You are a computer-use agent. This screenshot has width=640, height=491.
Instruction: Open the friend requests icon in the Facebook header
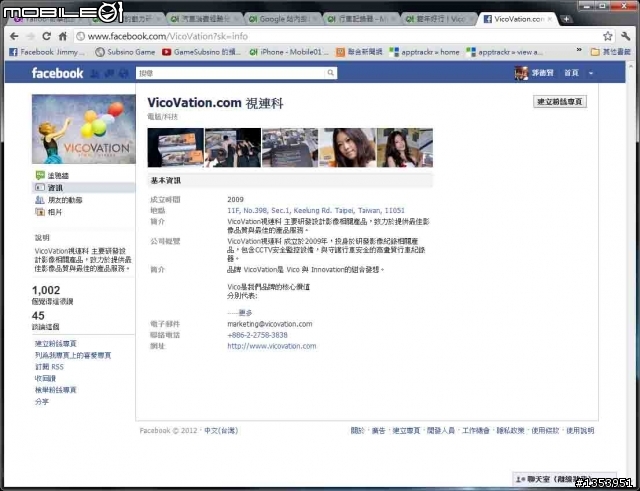click(x=94, y=73)
